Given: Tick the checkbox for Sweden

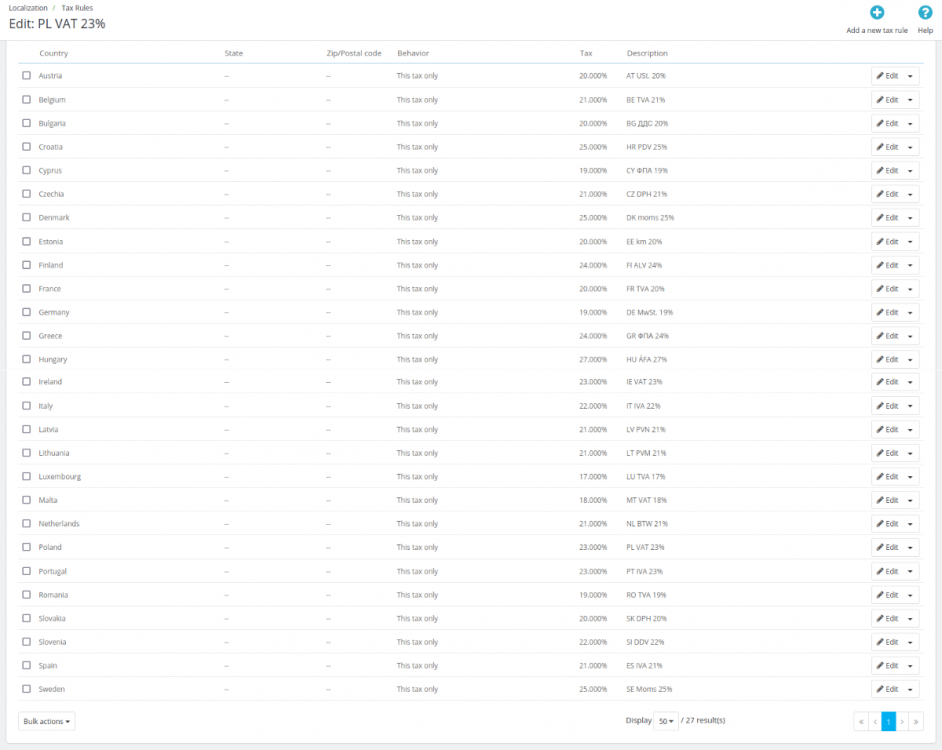Looking at the screenshot, I should pos(27,689).
